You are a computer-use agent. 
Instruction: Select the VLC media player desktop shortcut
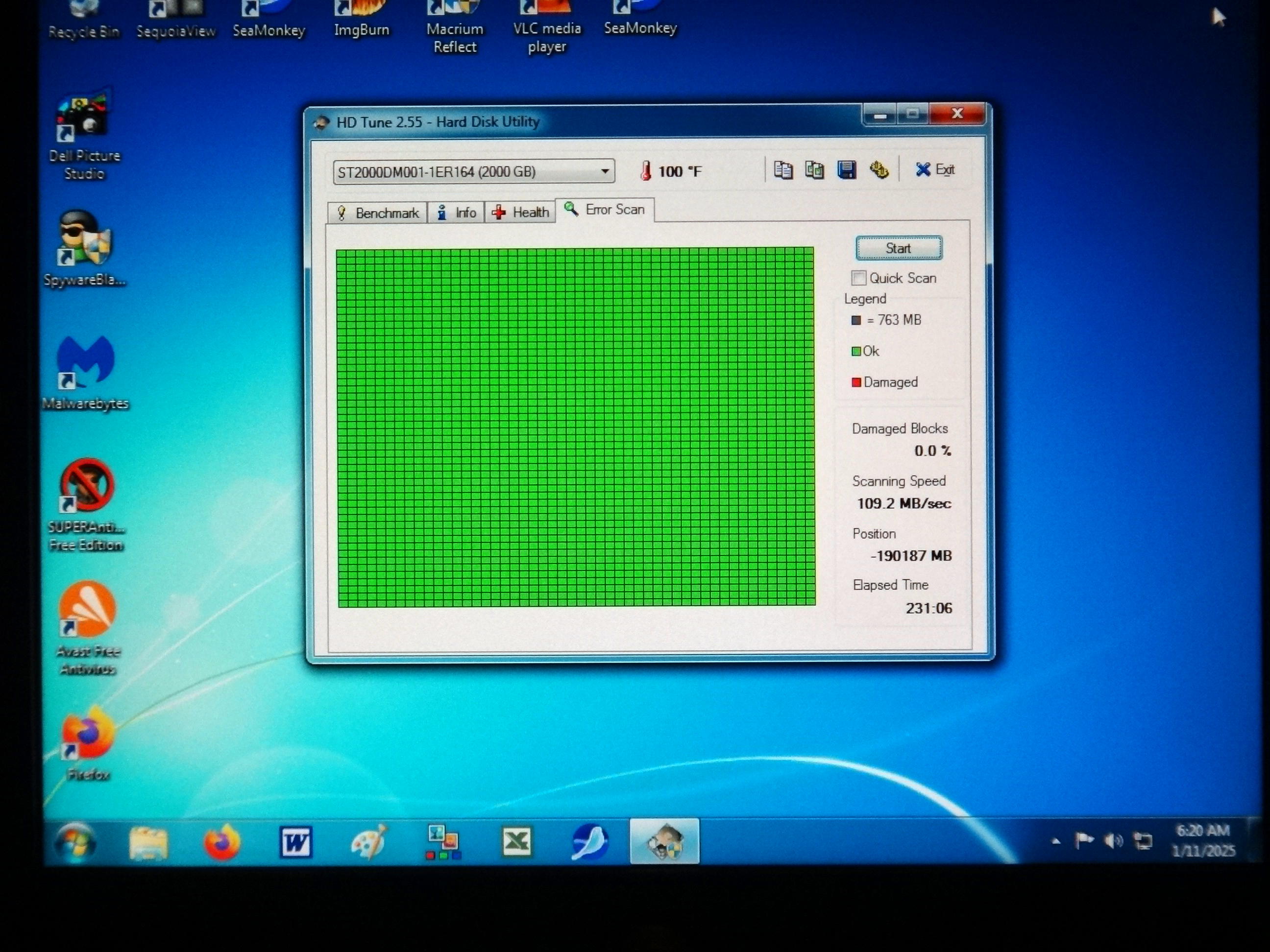click(x=547, y=27)
